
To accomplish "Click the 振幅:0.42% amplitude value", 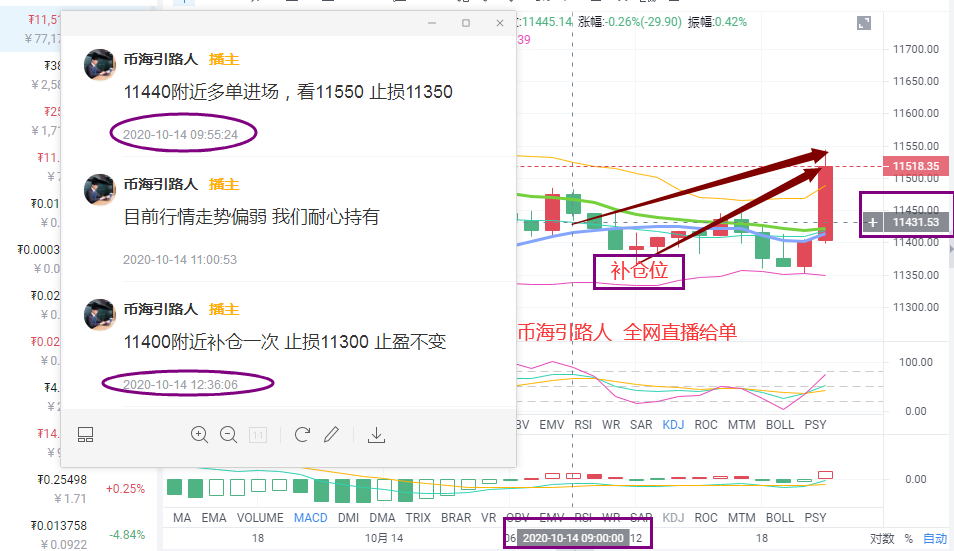I will click(717, 22).
